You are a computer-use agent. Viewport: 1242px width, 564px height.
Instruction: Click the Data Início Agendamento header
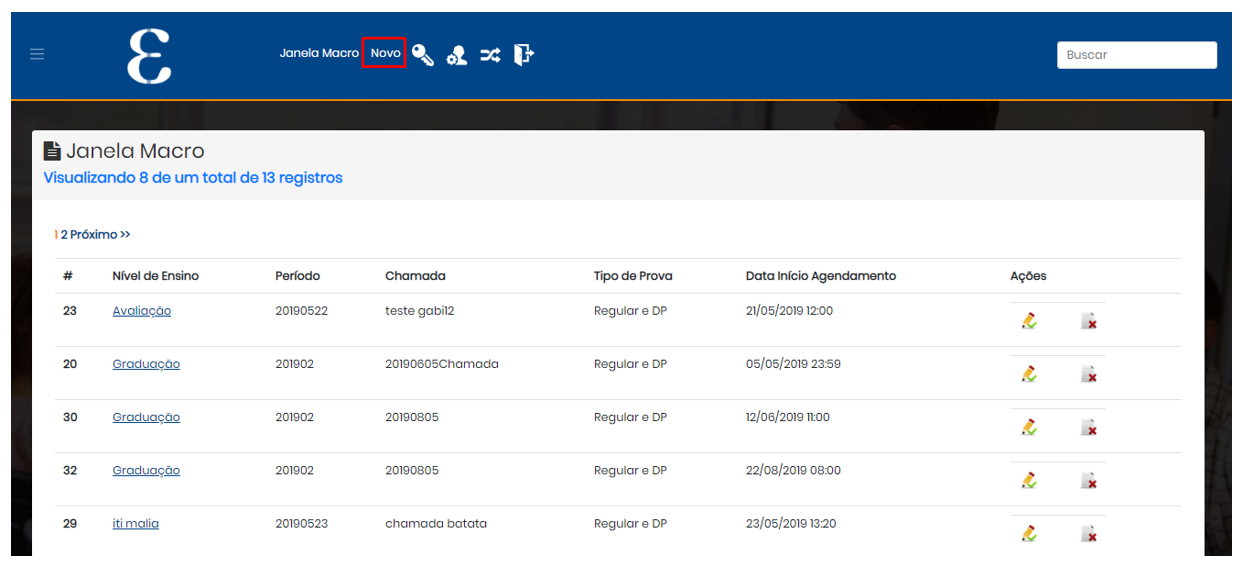point(821,276)
